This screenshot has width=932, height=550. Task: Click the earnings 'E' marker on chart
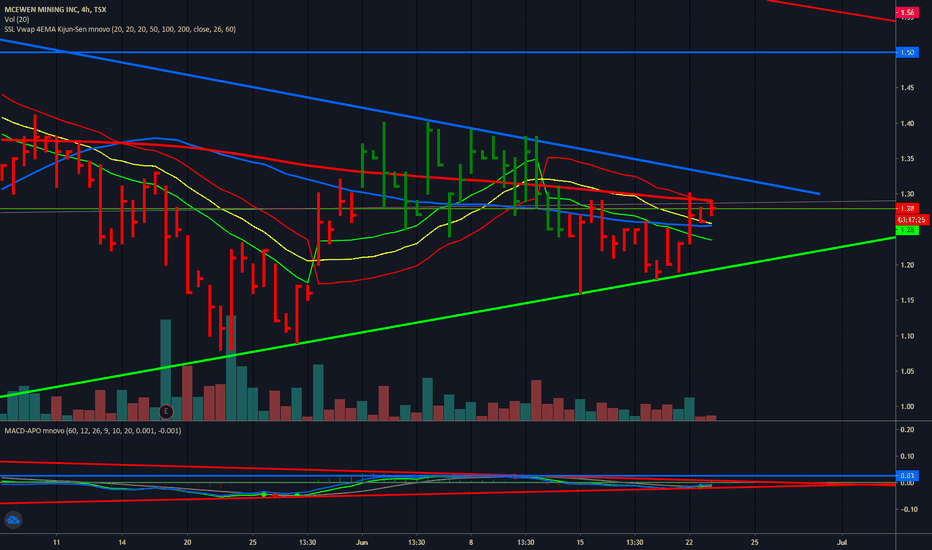(166, 411)
